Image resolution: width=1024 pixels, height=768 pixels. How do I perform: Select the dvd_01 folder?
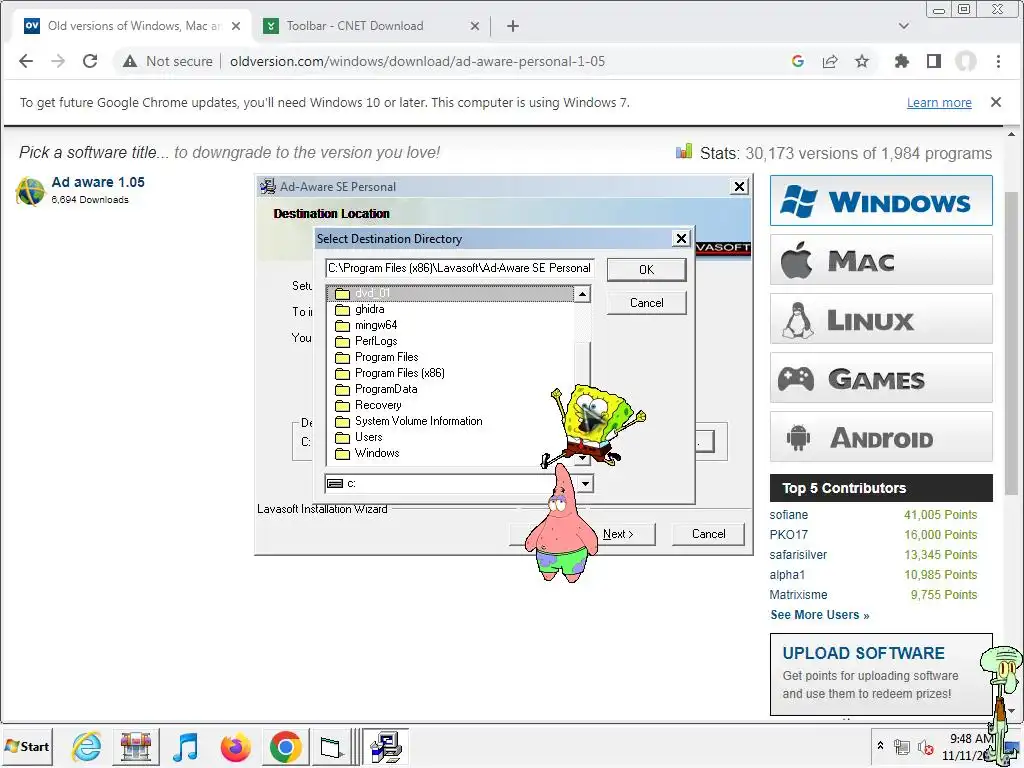pos(451,294)
